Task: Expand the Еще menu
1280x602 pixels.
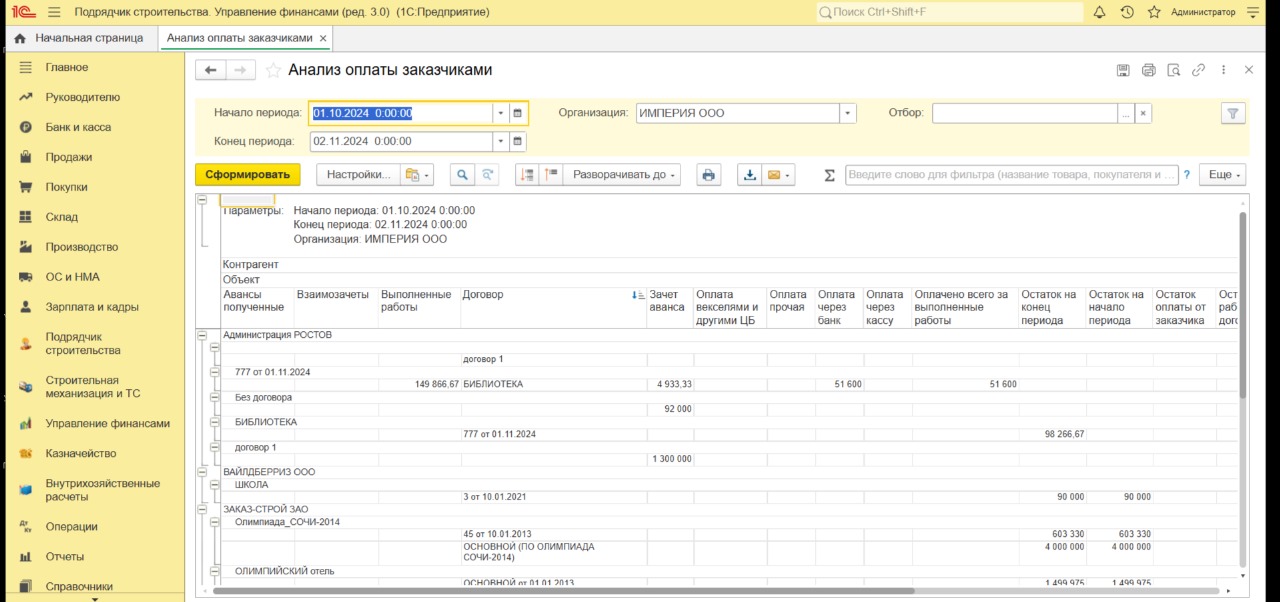Action: [1225, 174]
